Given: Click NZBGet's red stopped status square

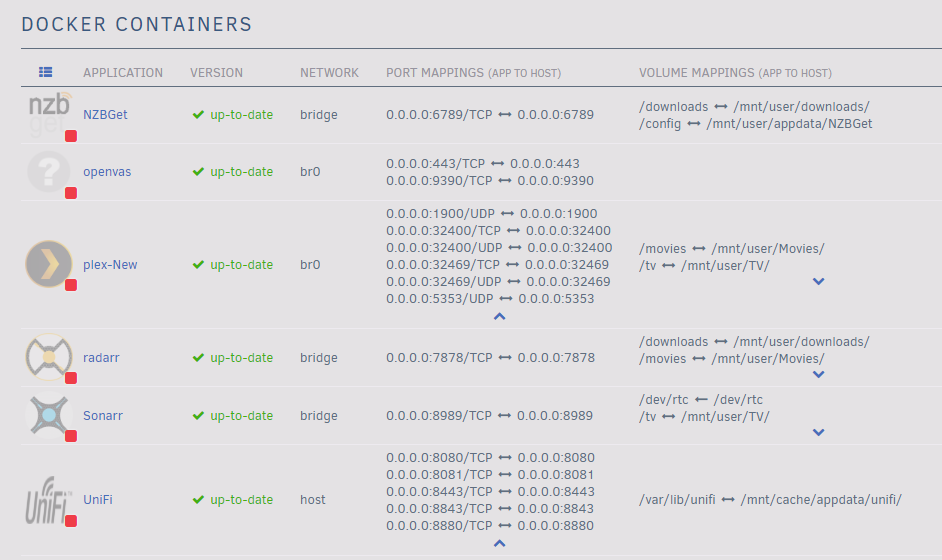Looking at the screenshot, I should pyautogui.click(x=71, y=136).
